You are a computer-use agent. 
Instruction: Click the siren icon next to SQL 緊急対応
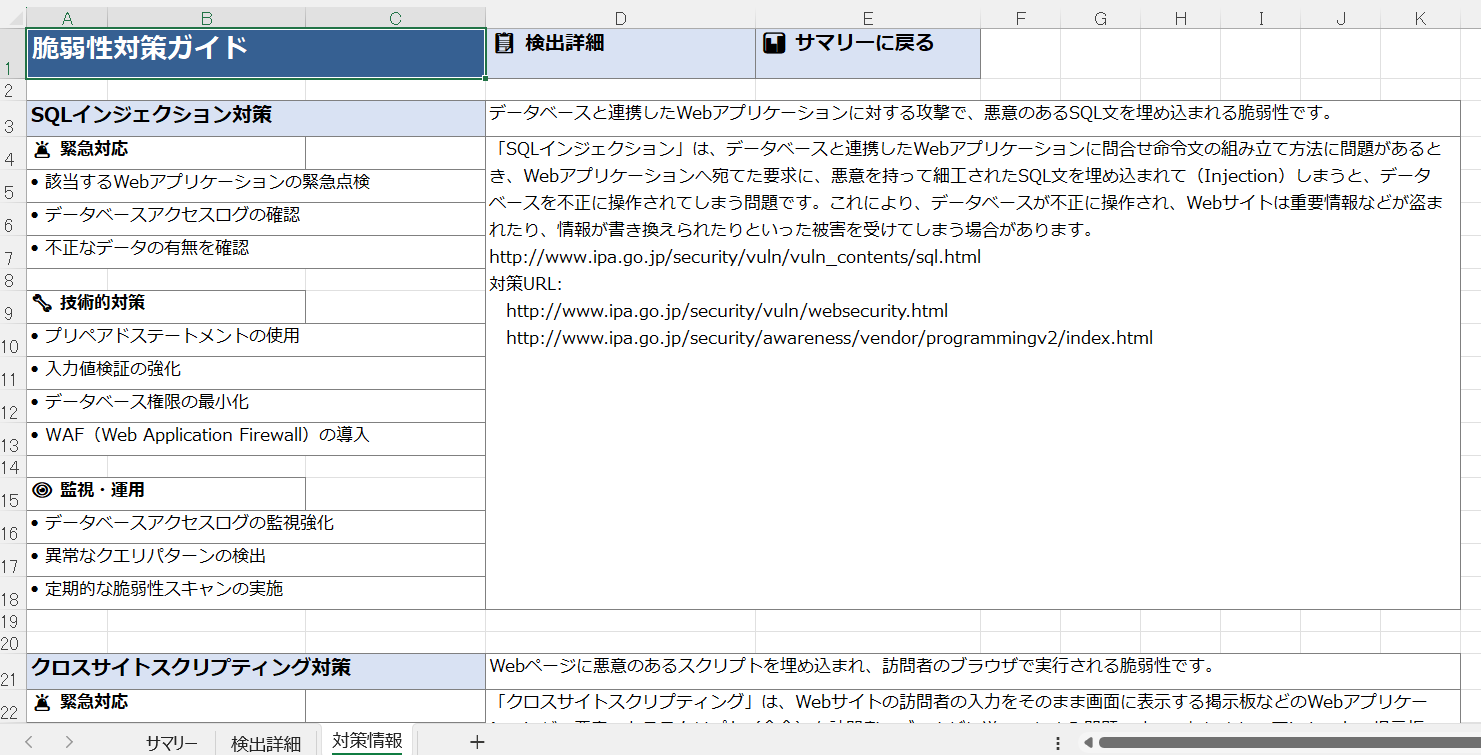coord(42,150)
